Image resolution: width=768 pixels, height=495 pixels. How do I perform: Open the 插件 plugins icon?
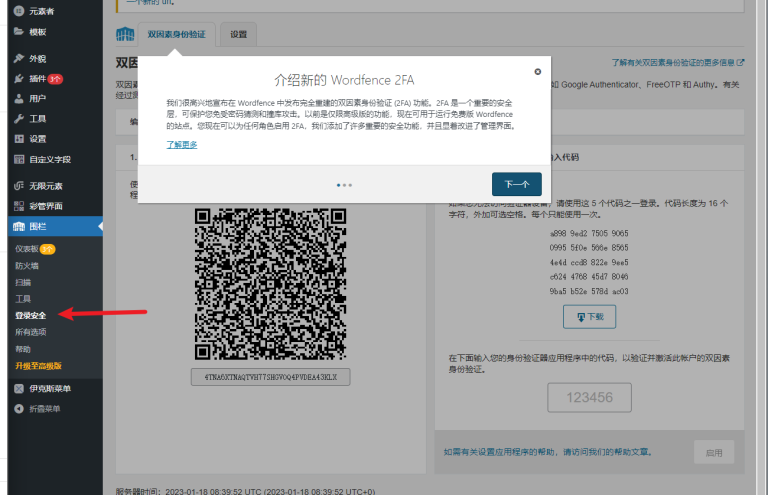[x=19, y=78]
